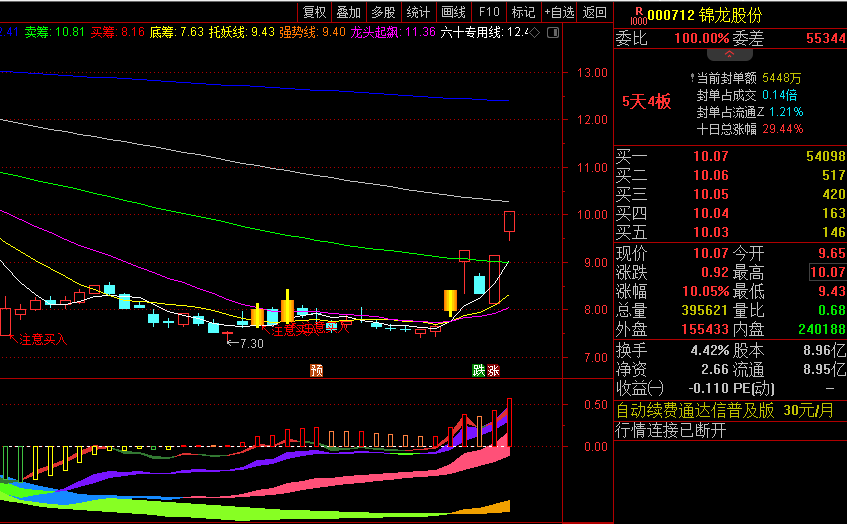Click the 外盘 value 155433
This screenshot has height=524, width=847.
tap(704, 329)
